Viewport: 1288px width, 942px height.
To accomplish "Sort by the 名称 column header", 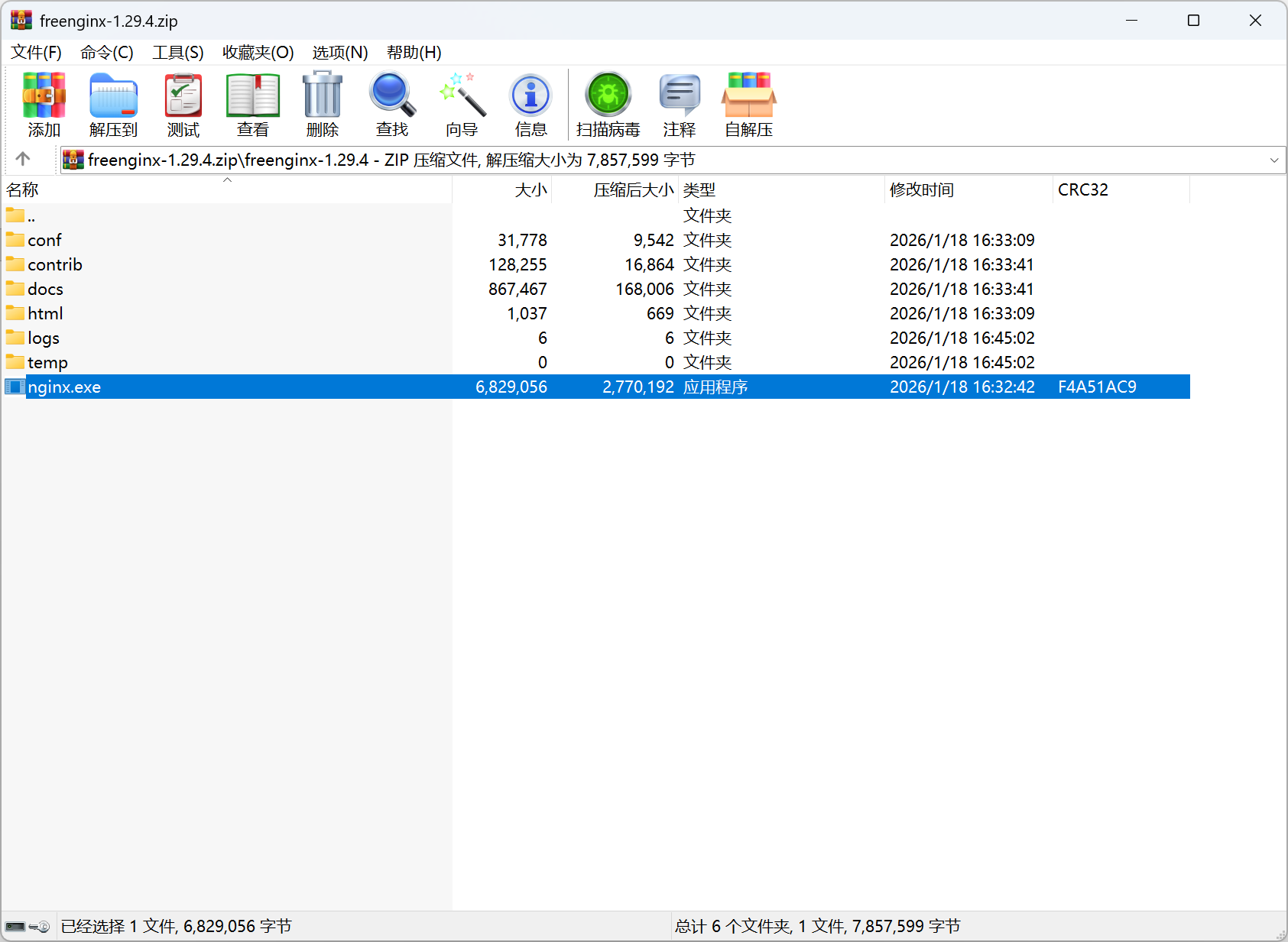I will [227, 189].
